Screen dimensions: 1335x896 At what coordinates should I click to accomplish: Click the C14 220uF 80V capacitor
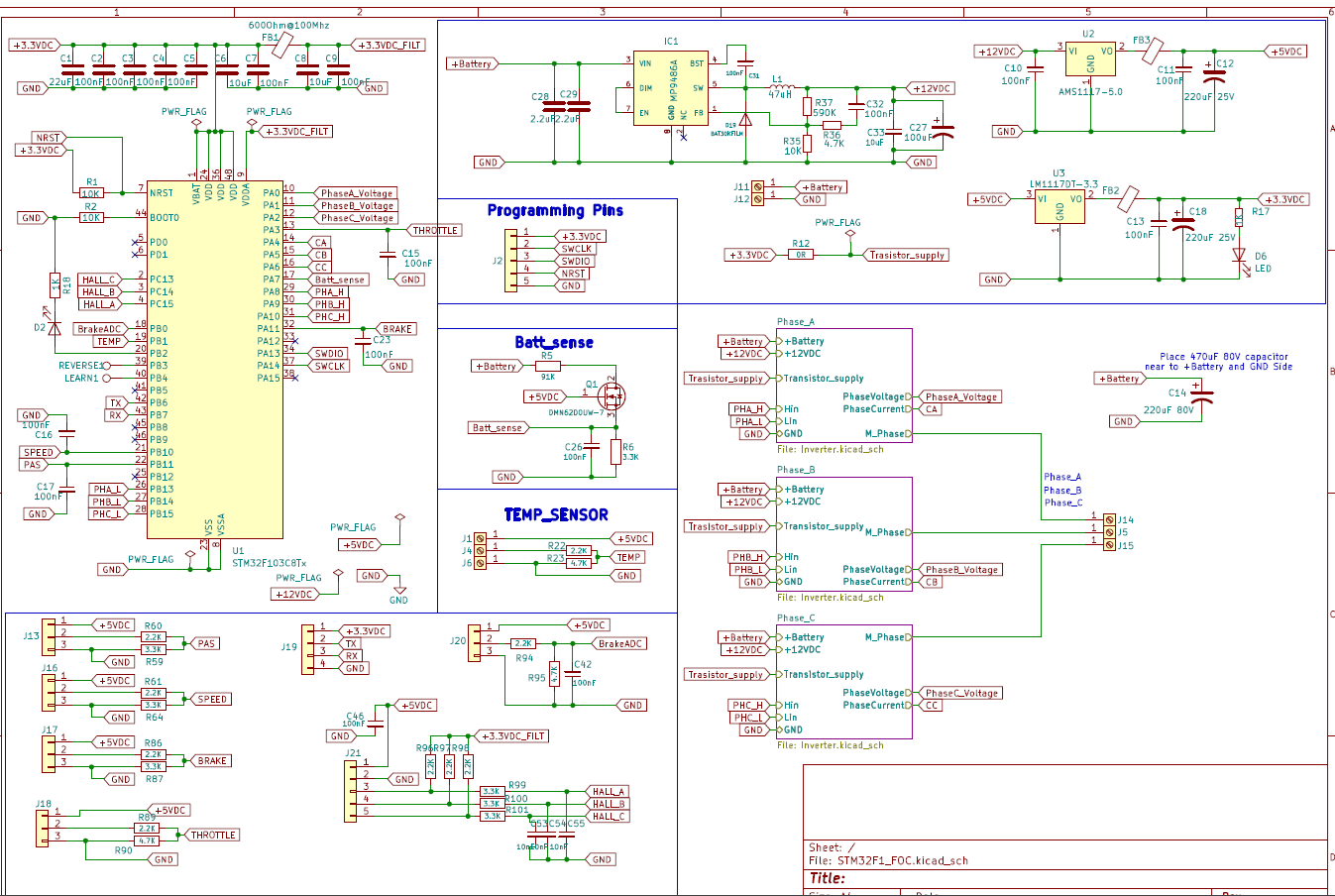click(1202, 396)
